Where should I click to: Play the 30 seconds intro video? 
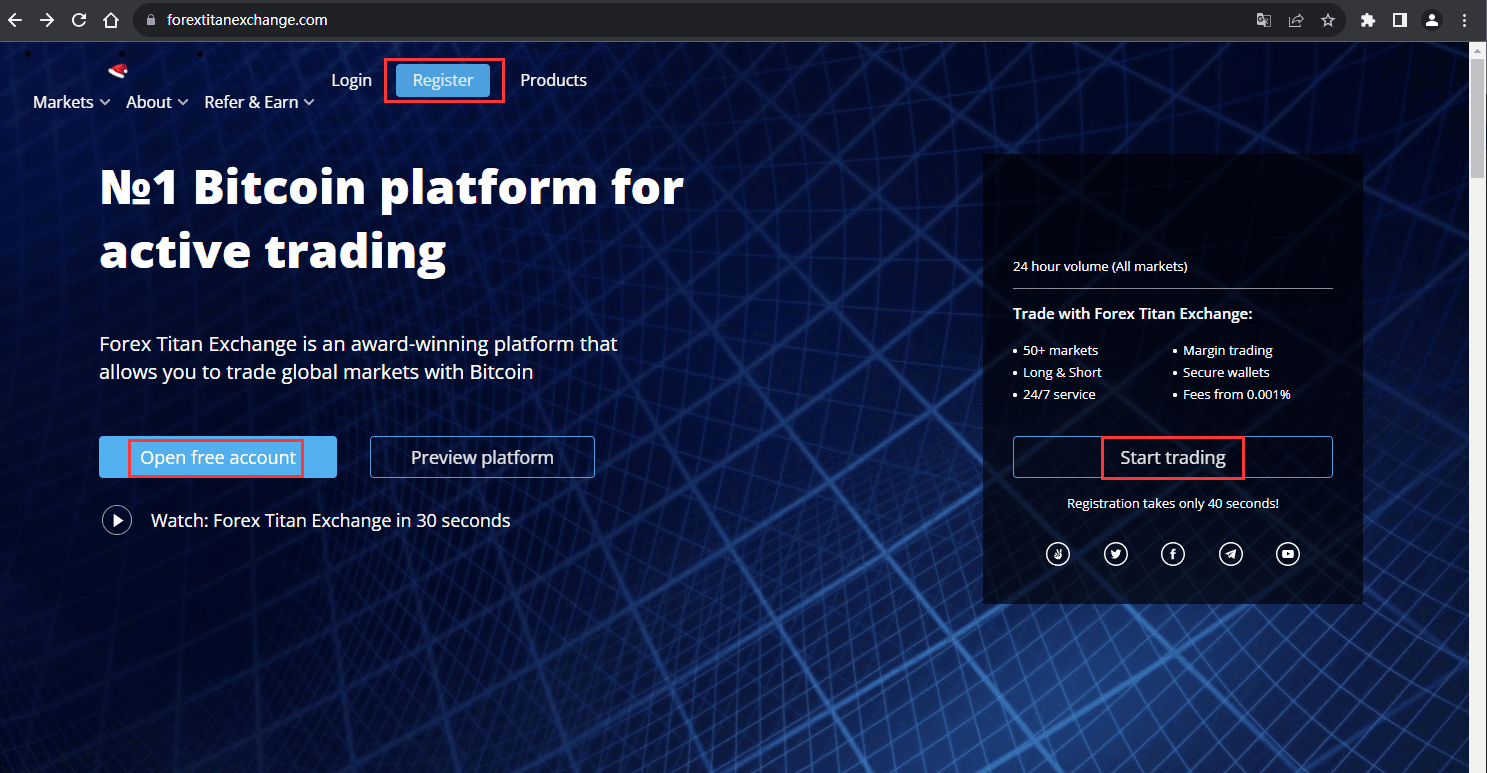(x=117, y=520)
